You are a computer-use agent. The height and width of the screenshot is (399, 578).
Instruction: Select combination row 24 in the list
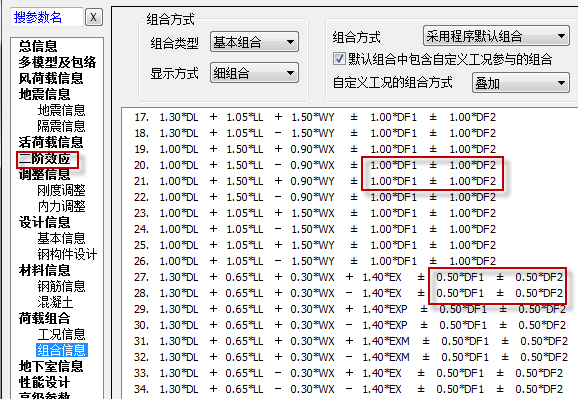click(315, 229)
